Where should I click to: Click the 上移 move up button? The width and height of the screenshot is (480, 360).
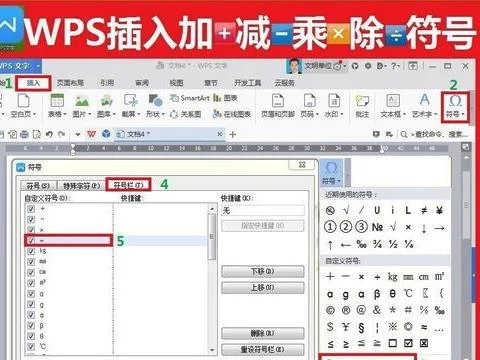click(x=263, y=288)
